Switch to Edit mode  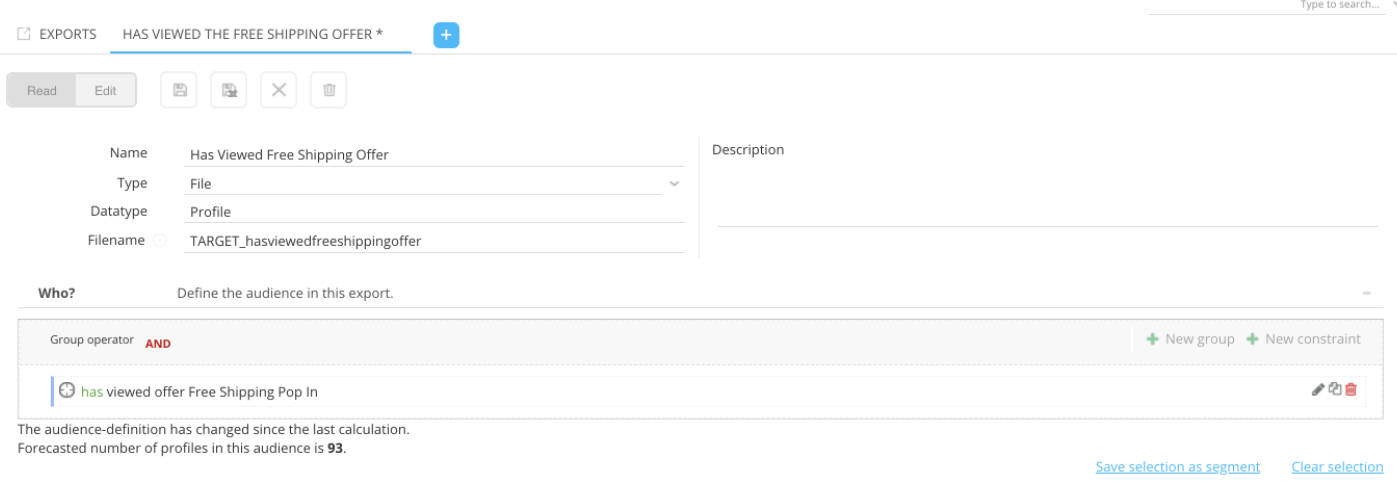[105, 90]
